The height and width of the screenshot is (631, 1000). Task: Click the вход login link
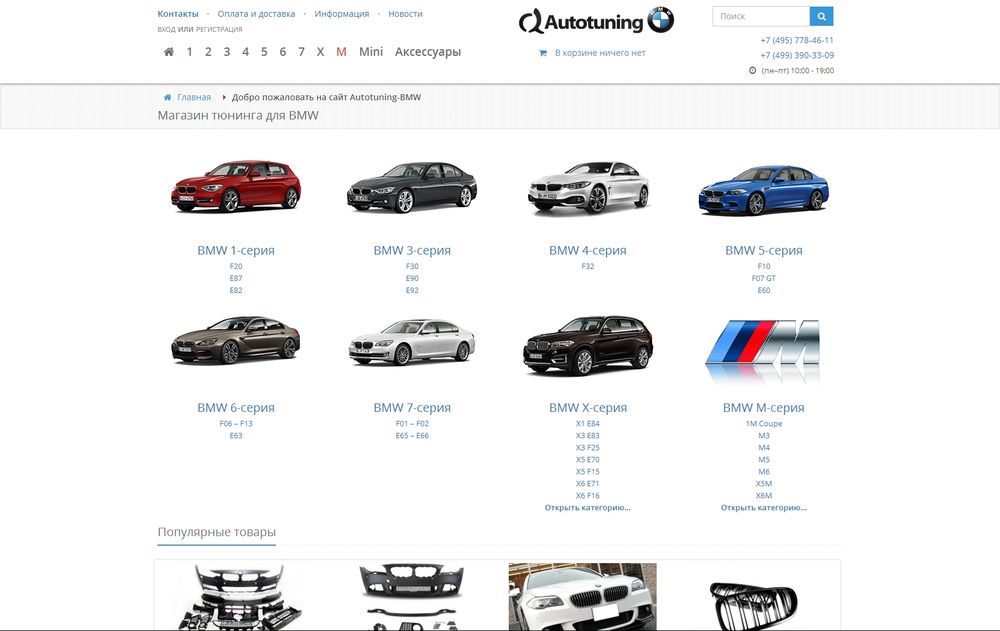point(166,29)
